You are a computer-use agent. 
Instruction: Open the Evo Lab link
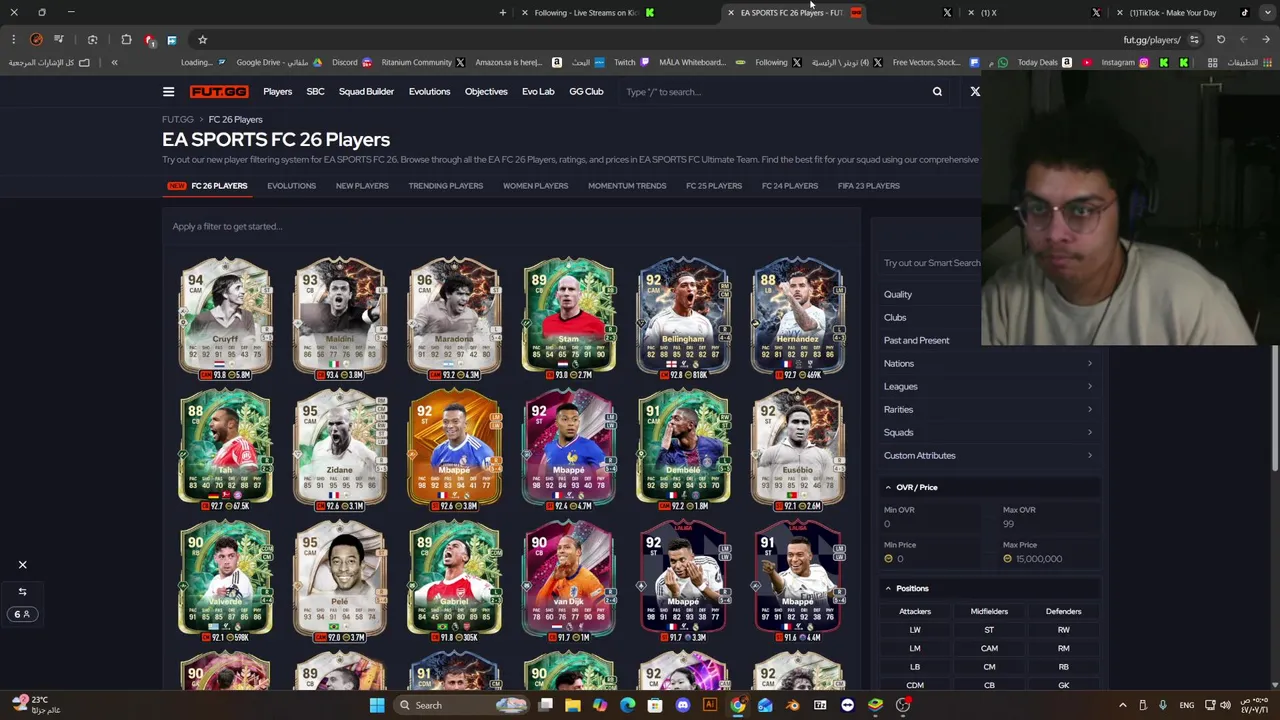538,92
